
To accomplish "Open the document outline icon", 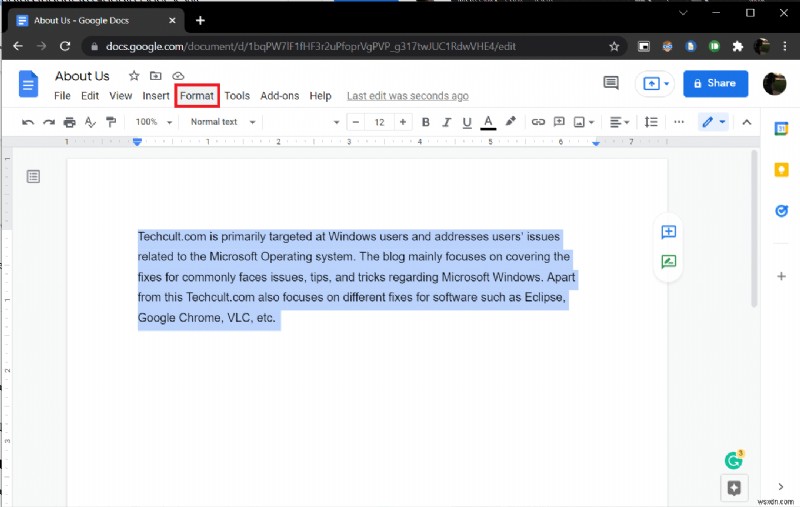I will click(x=33, y=177).
